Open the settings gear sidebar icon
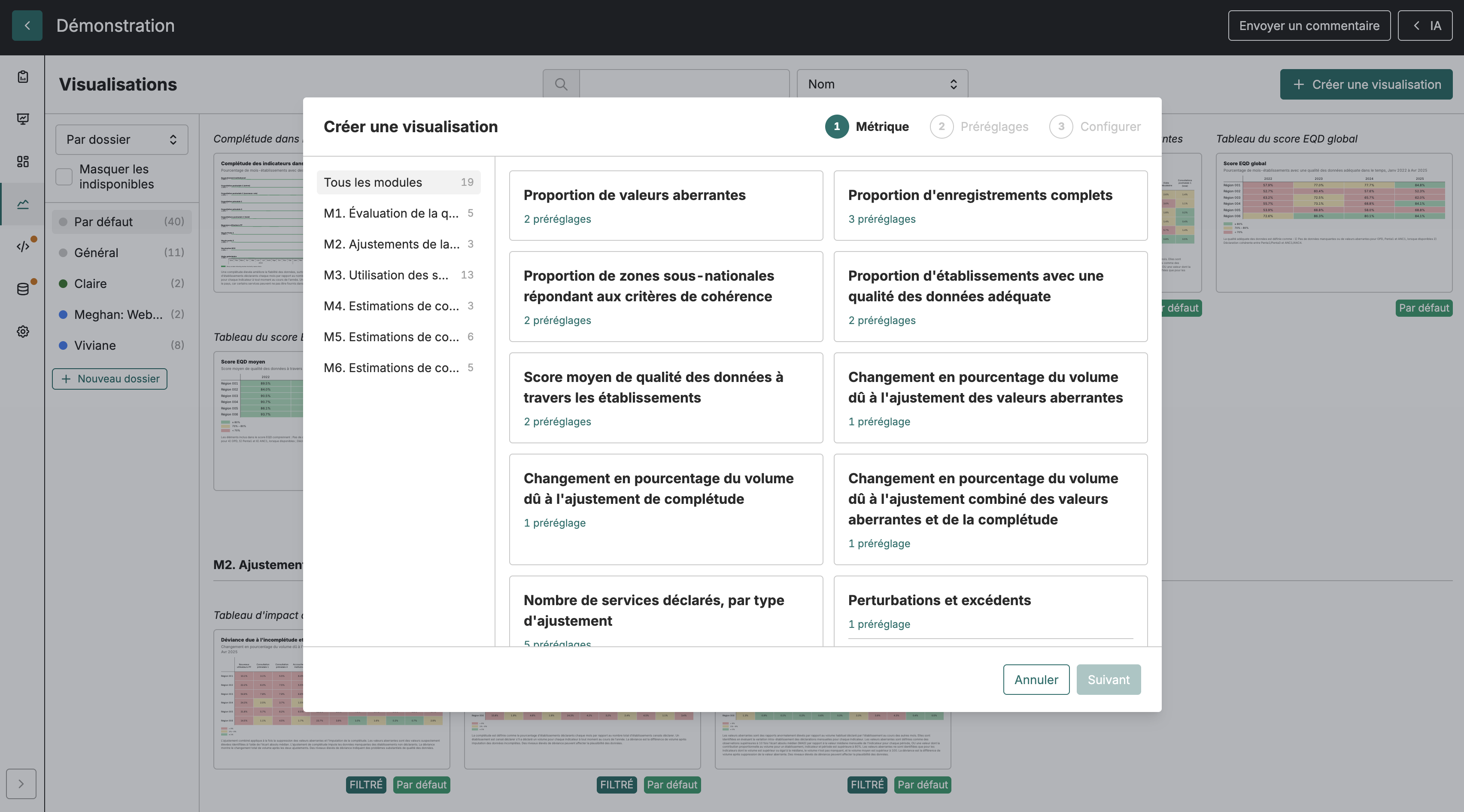 [23, 331]
